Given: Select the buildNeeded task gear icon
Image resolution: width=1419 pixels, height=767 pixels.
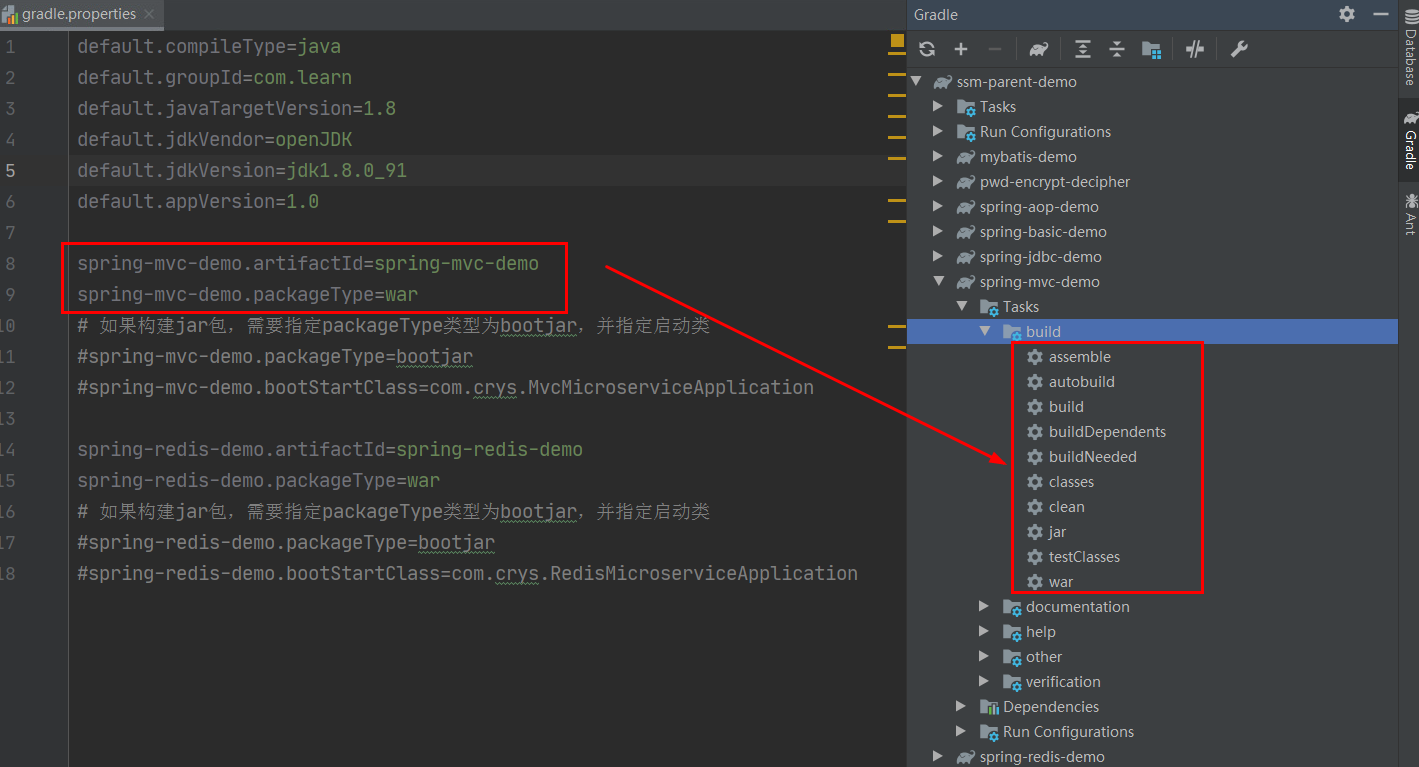Looking at the screenshot, I should click(x=1035, y=457).
